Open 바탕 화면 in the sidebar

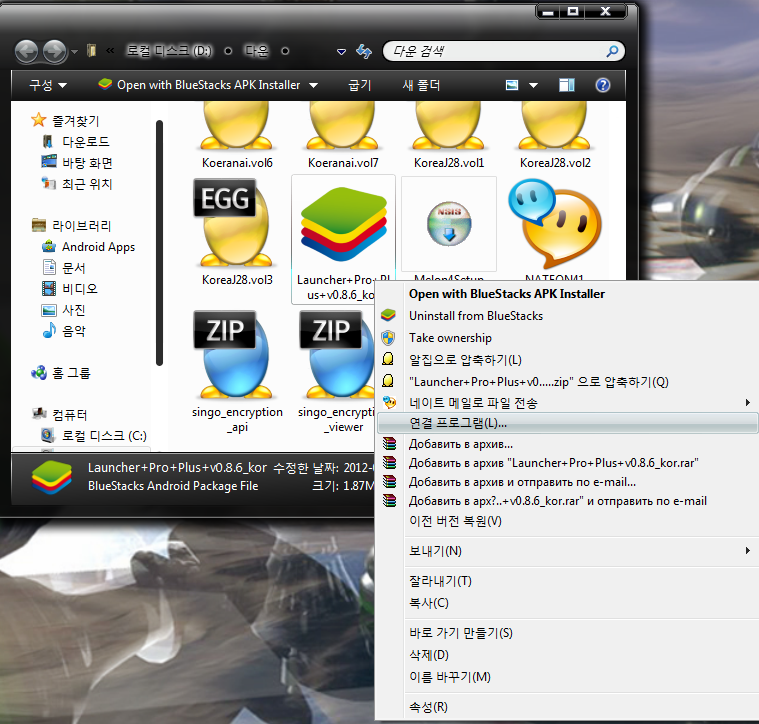coord(77,163)
